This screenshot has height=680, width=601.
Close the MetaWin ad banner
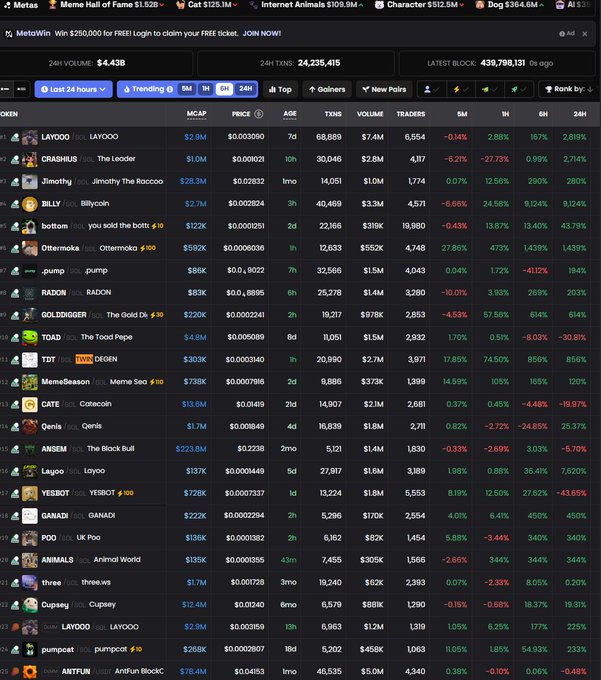point(585,34)
